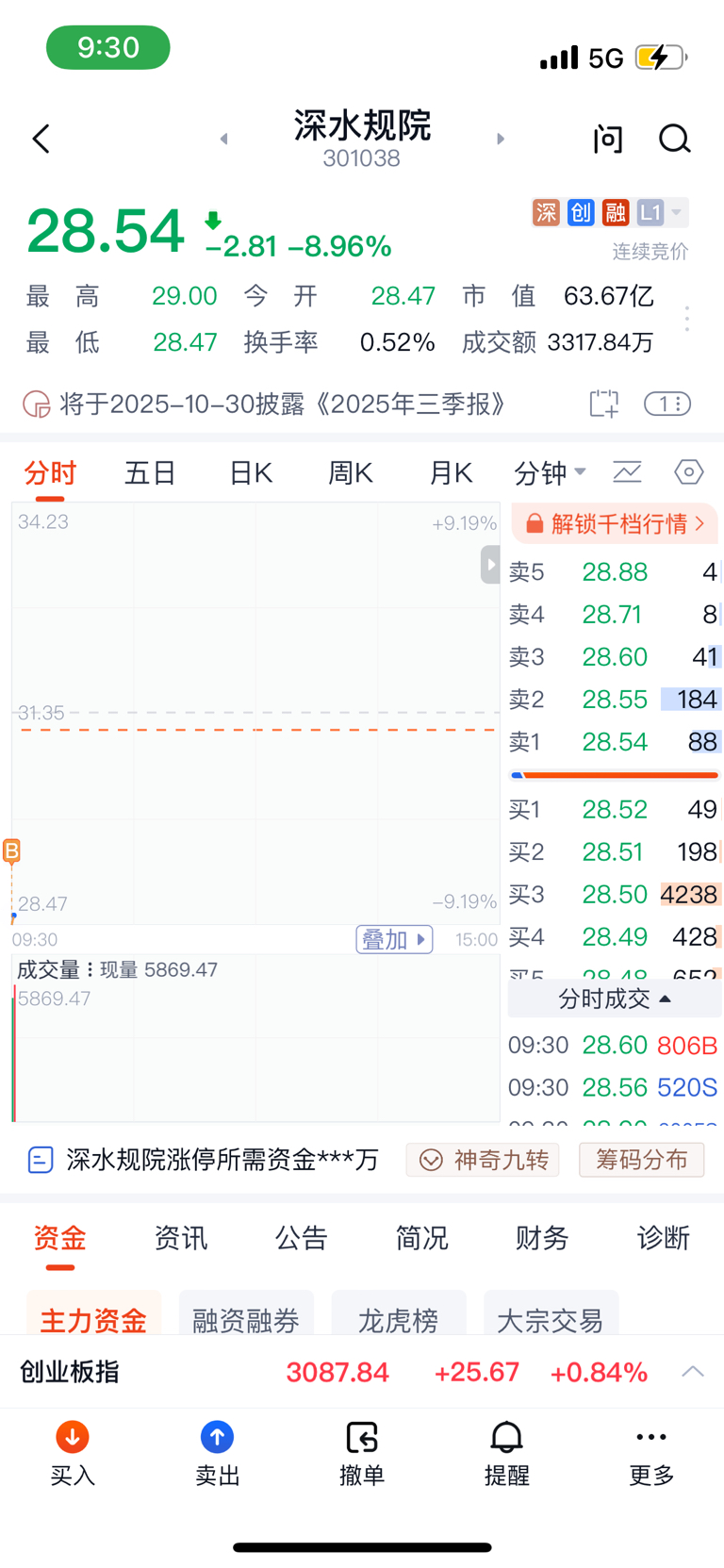Tap the indicator line-chart icon
The image size is (724, 1568).
[x=627, y=471]
